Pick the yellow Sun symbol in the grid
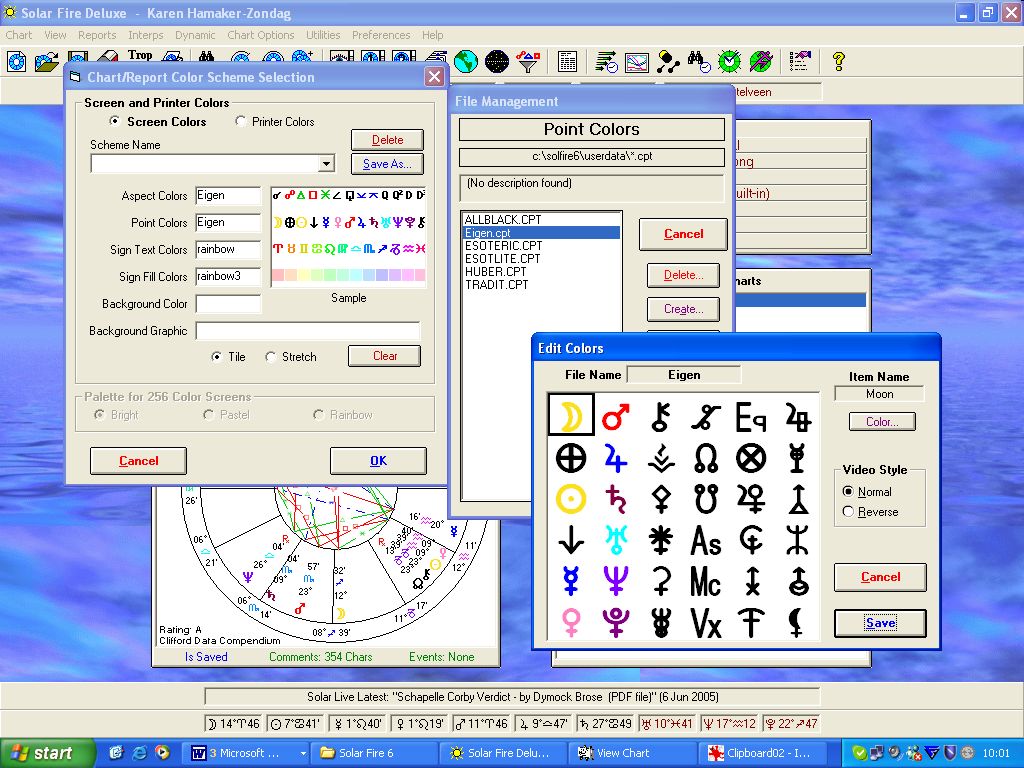The width and height of the screenshot is (1024, 768). pyautogui.click(x=571, y=498)
